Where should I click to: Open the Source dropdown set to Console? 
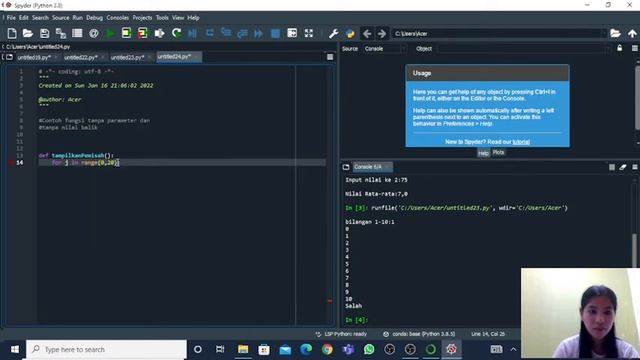385,49
